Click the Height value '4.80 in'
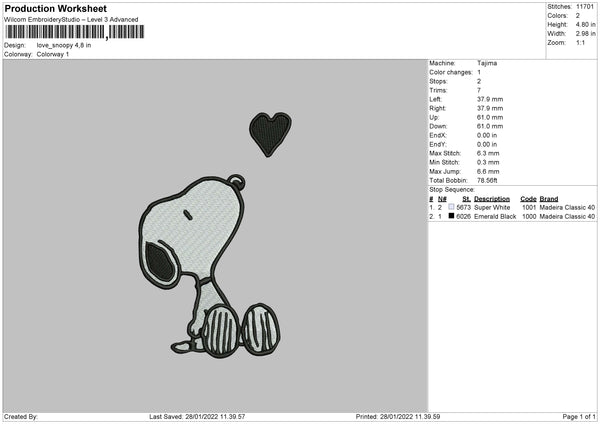 tap(585, 24)
